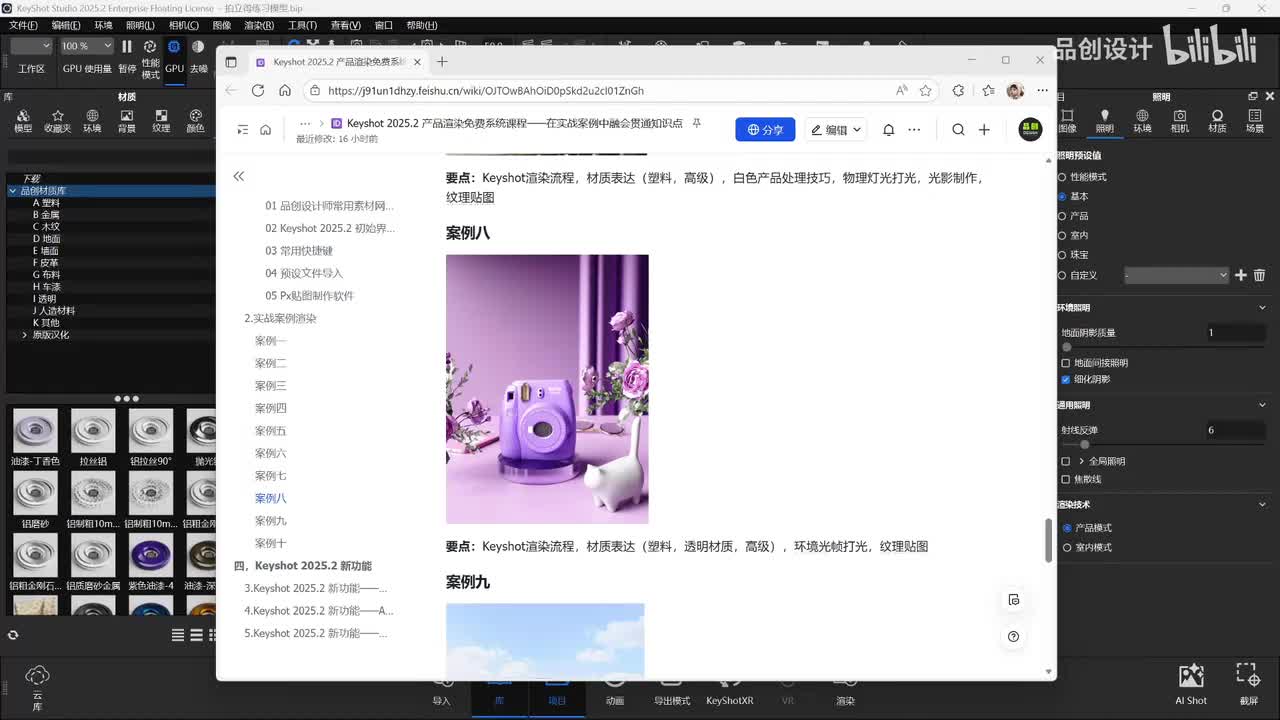1280x720 pixels.
Task: Switch to 相机 camera tab in project panel
Action: [x=1180, y=121]
